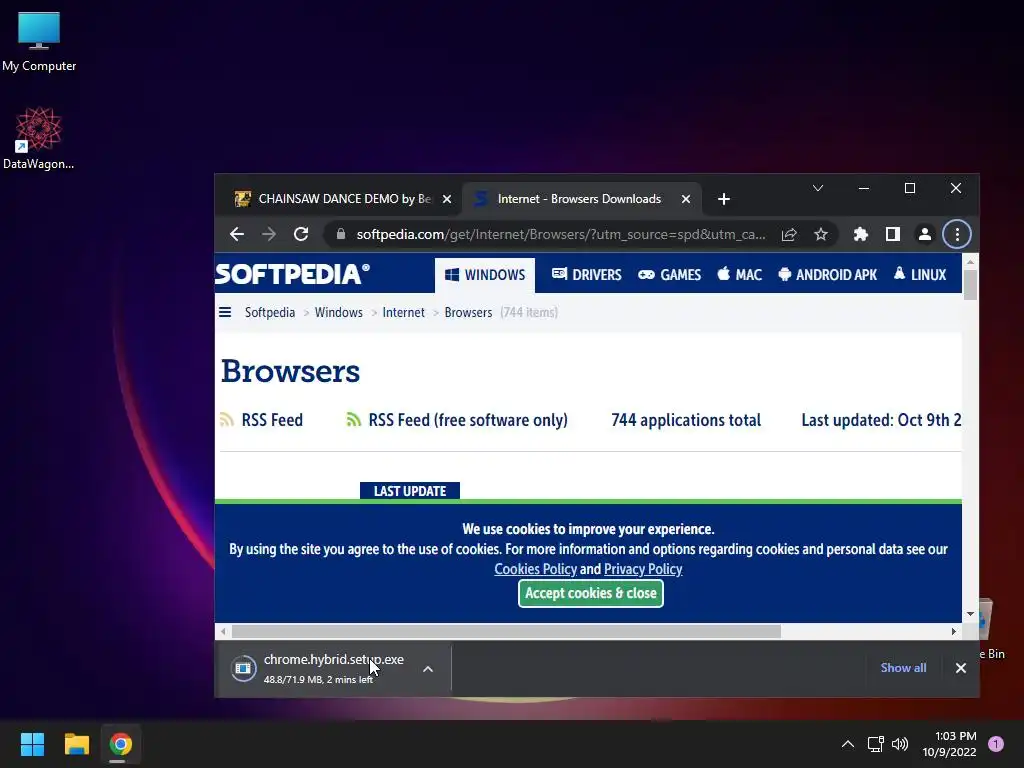Image resolution: width=1024 pixels, height=768 pixels.
Task: Click Show all downloads
Action: pyautogui.click(x=903, y=667)
